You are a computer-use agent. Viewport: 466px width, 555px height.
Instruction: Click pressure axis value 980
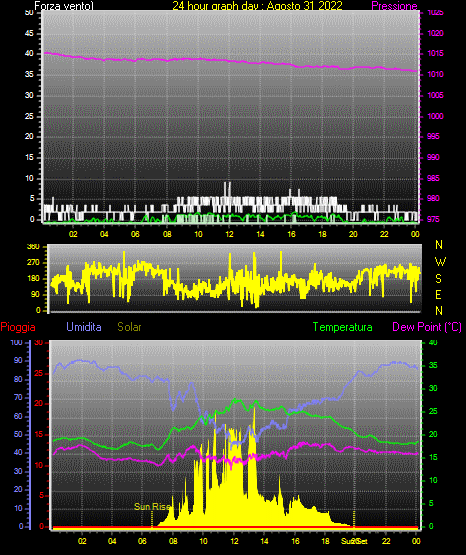(433, 198)
